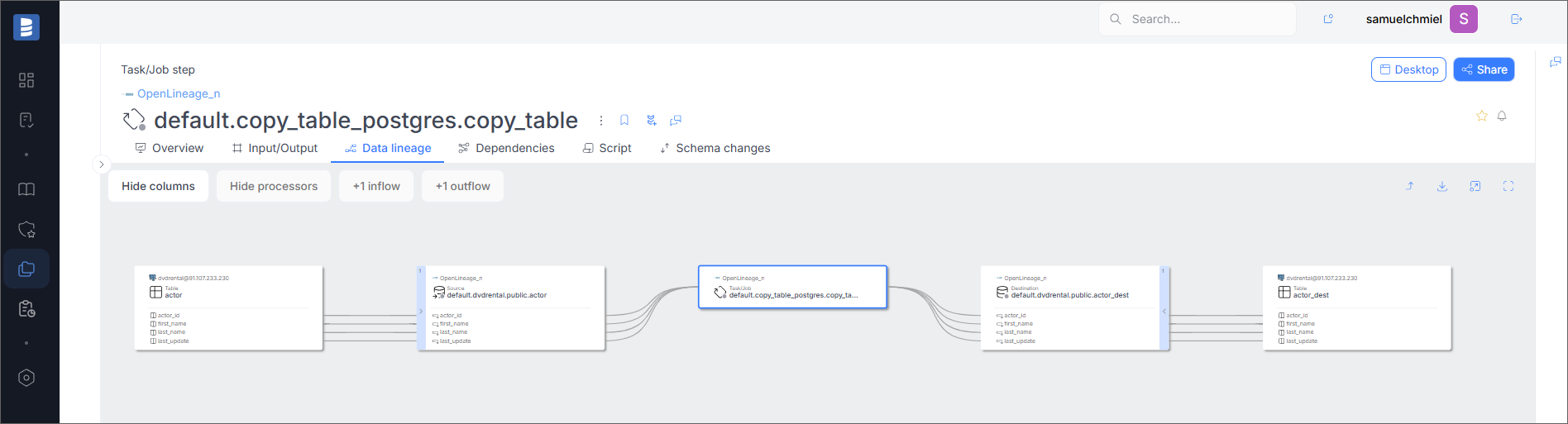The height and width of the screenshot is (424, 1568).
Task: Click the fit-to-view icon above the diagram
Action: click(x=1475, y=186)
